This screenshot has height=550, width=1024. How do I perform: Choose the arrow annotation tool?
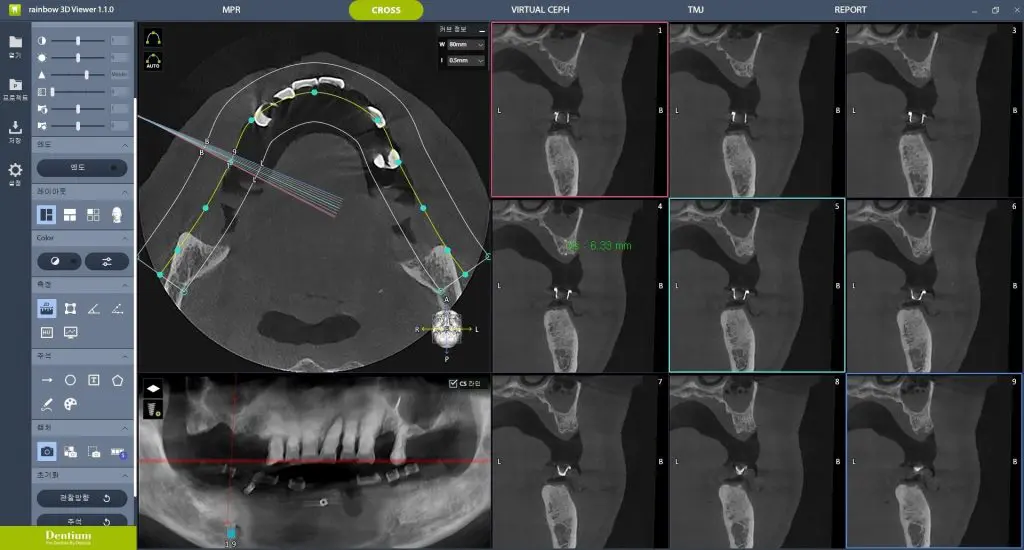click(x=46, y=380)
